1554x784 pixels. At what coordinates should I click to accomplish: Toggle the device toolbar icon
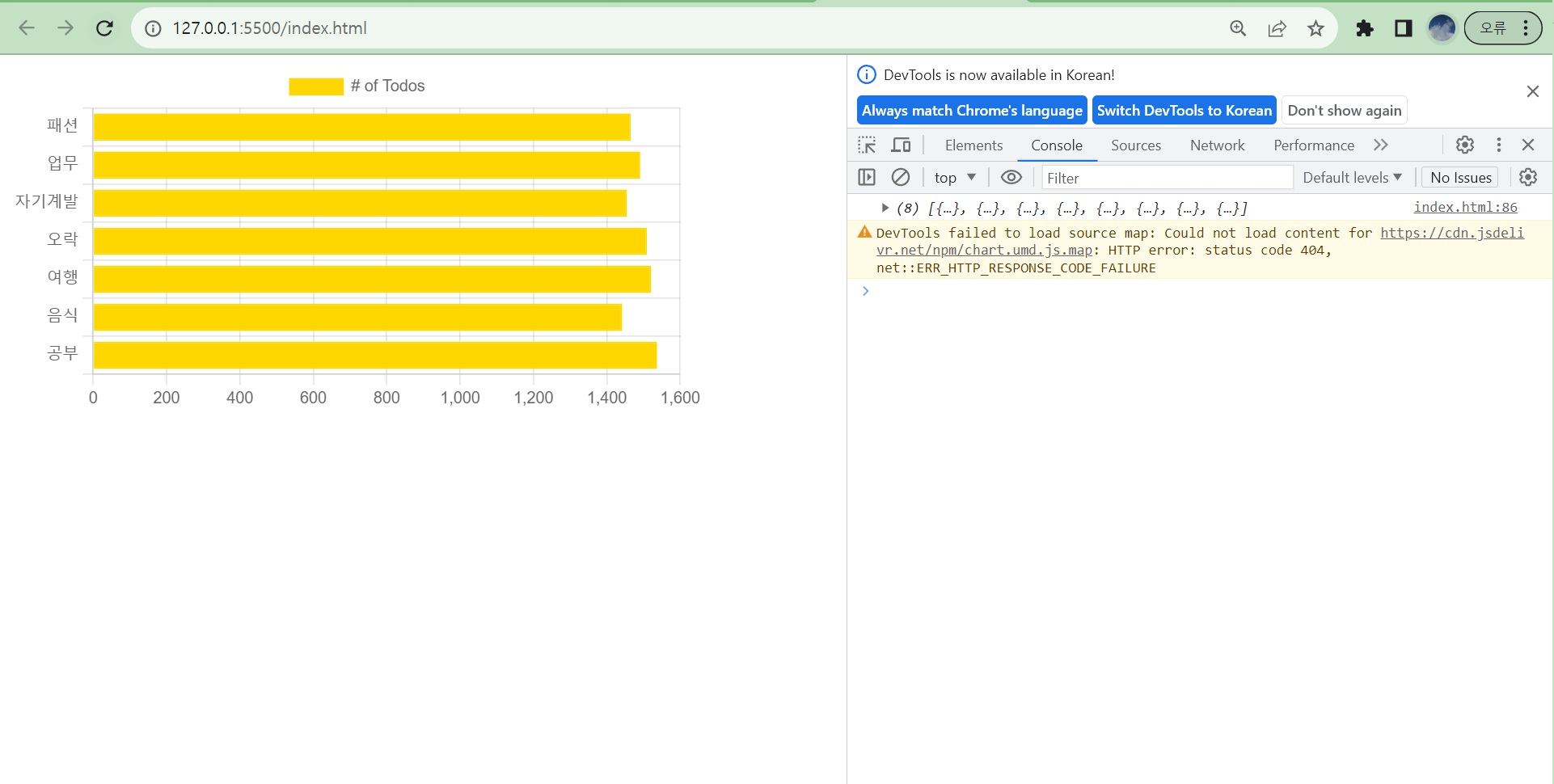[901, 145]
